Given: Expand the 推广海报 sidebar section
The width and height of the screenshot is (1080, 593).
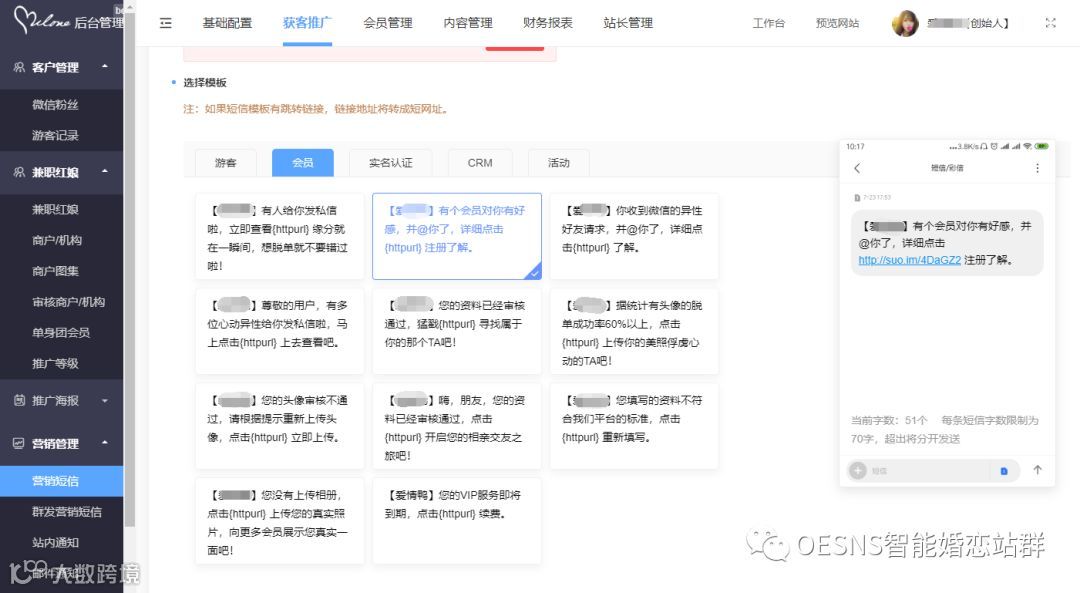Looking at the screenshot, I should 105,400.
